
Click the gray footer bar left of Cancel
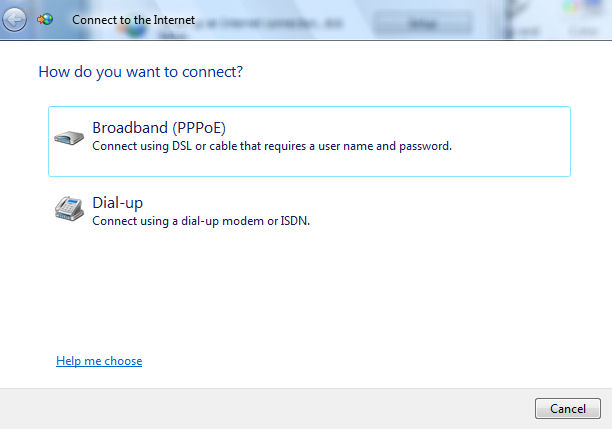pyautogui.click(x=265, y=409)
